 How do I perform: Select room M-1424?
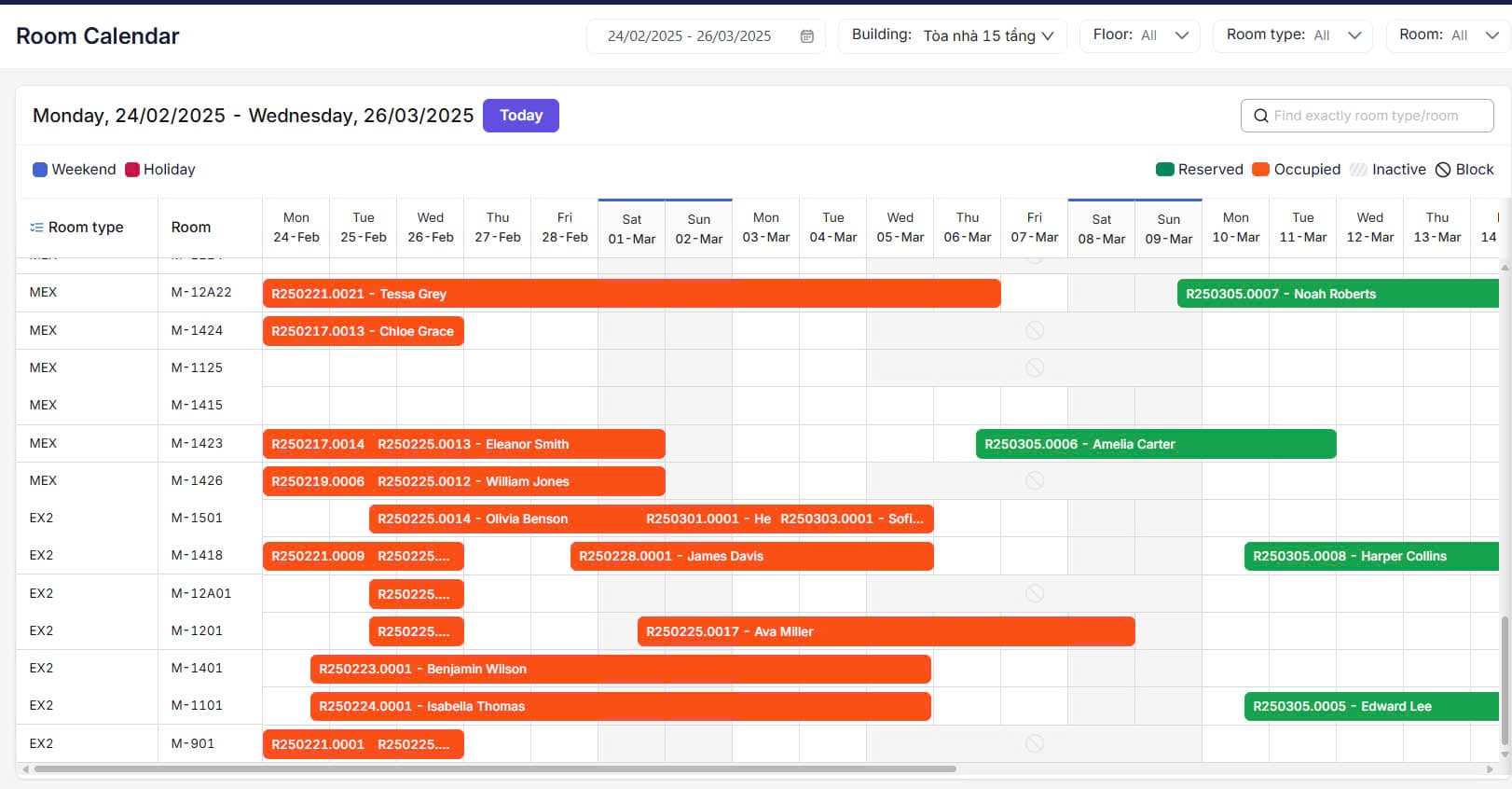(x=198, y=330)
